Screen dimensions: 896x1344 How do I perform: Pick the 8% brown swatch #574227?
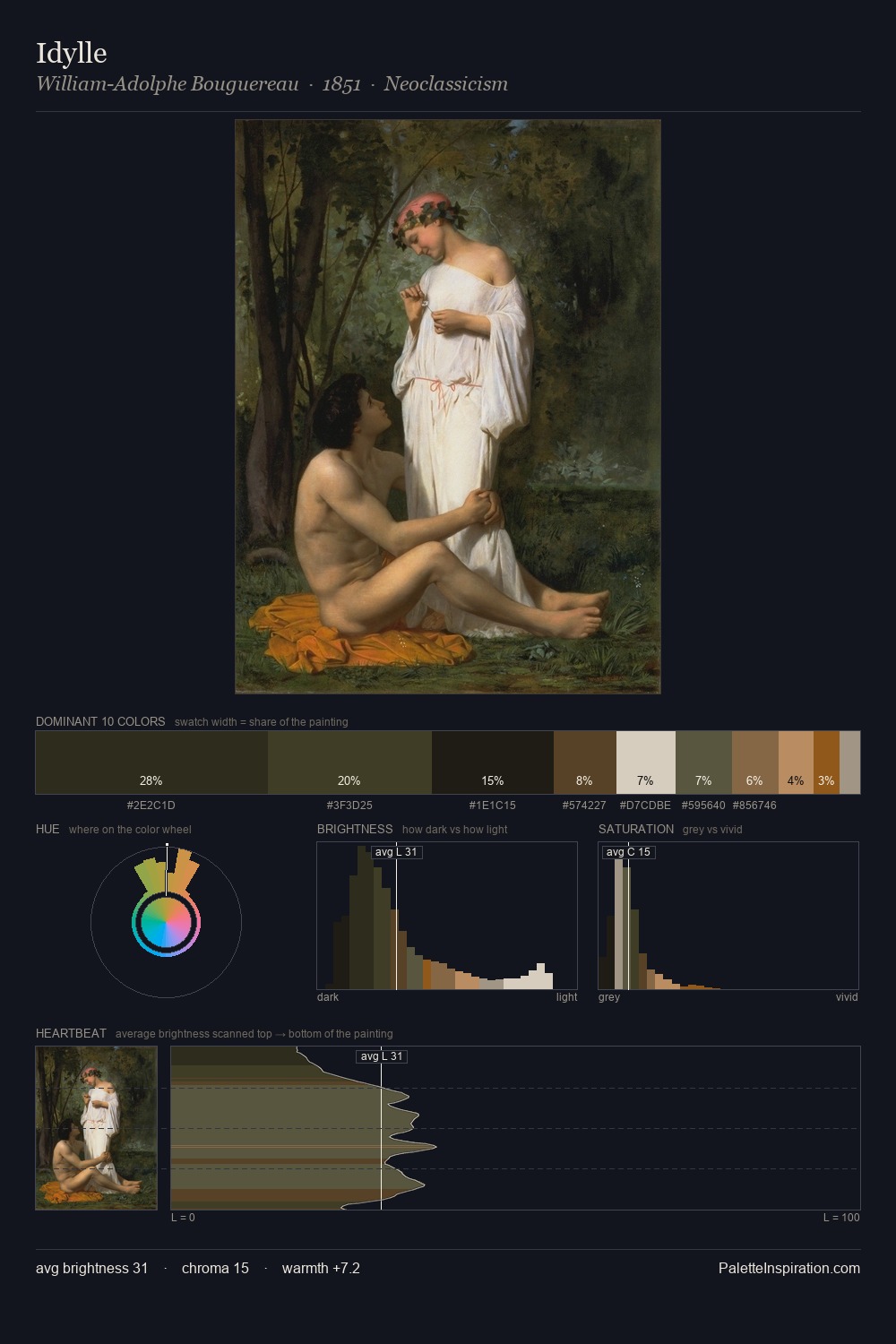click(585, 762)
